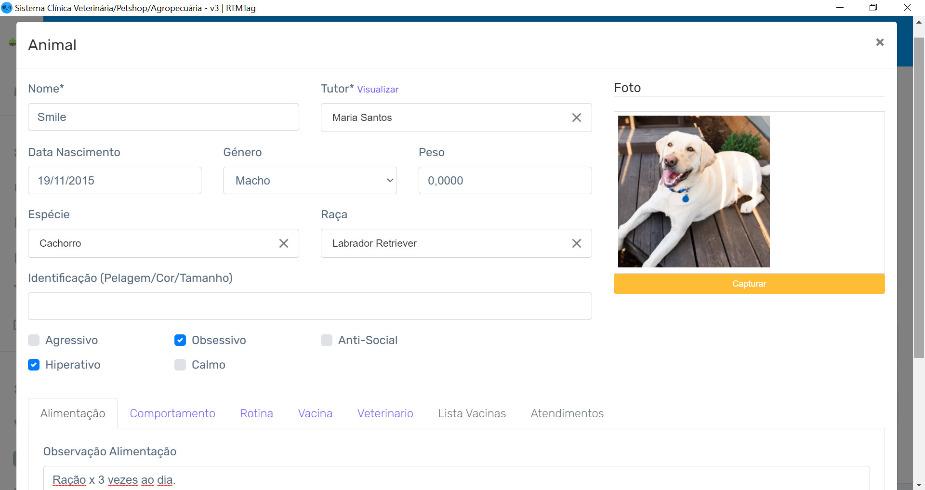This screenshot has width=925, height=490.
Task: Tick the Anti-Social checkbox
Action: [327, 340]
